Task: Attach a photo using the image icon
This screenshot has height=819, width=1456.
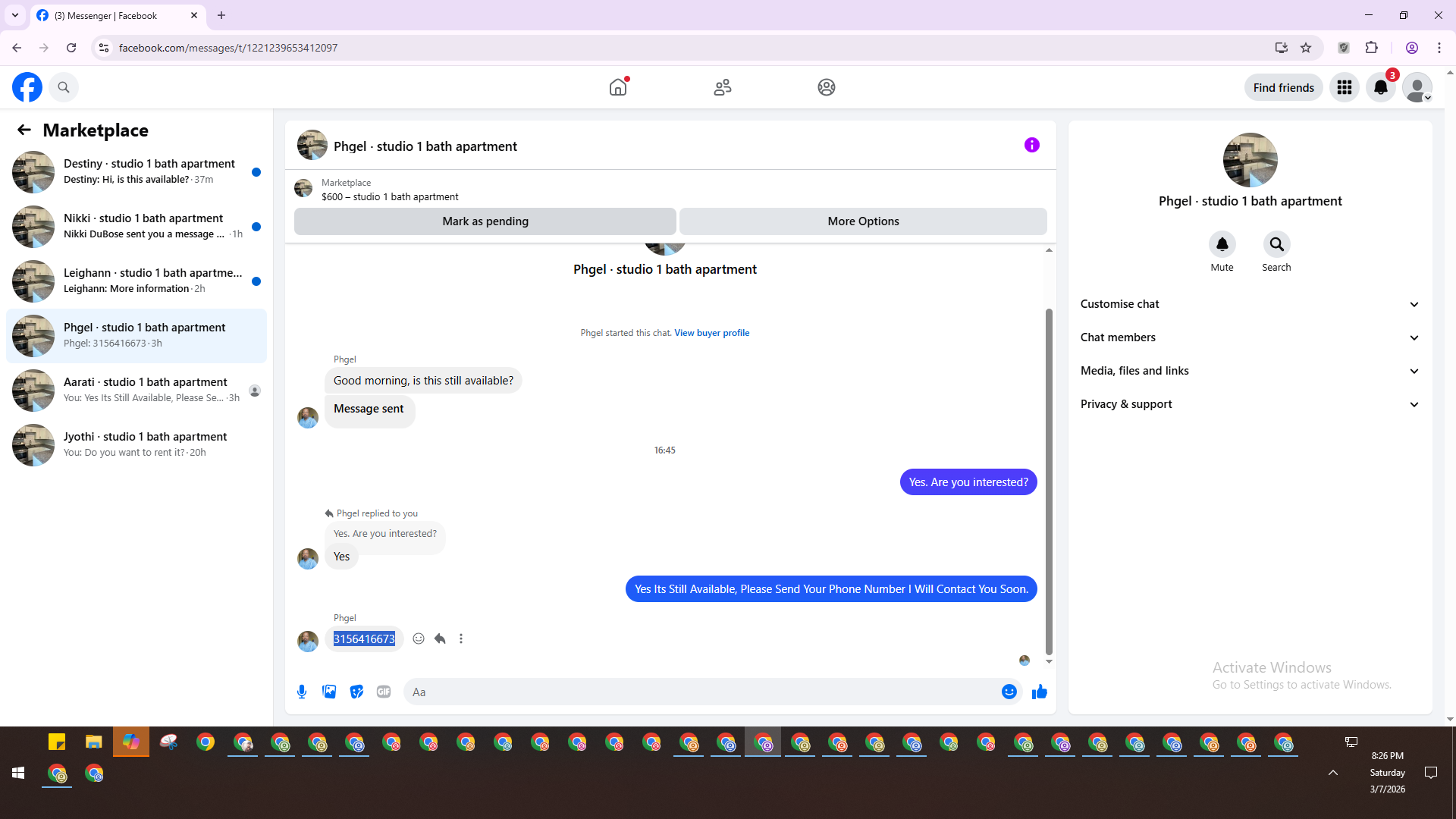Action: coord(329,692)
